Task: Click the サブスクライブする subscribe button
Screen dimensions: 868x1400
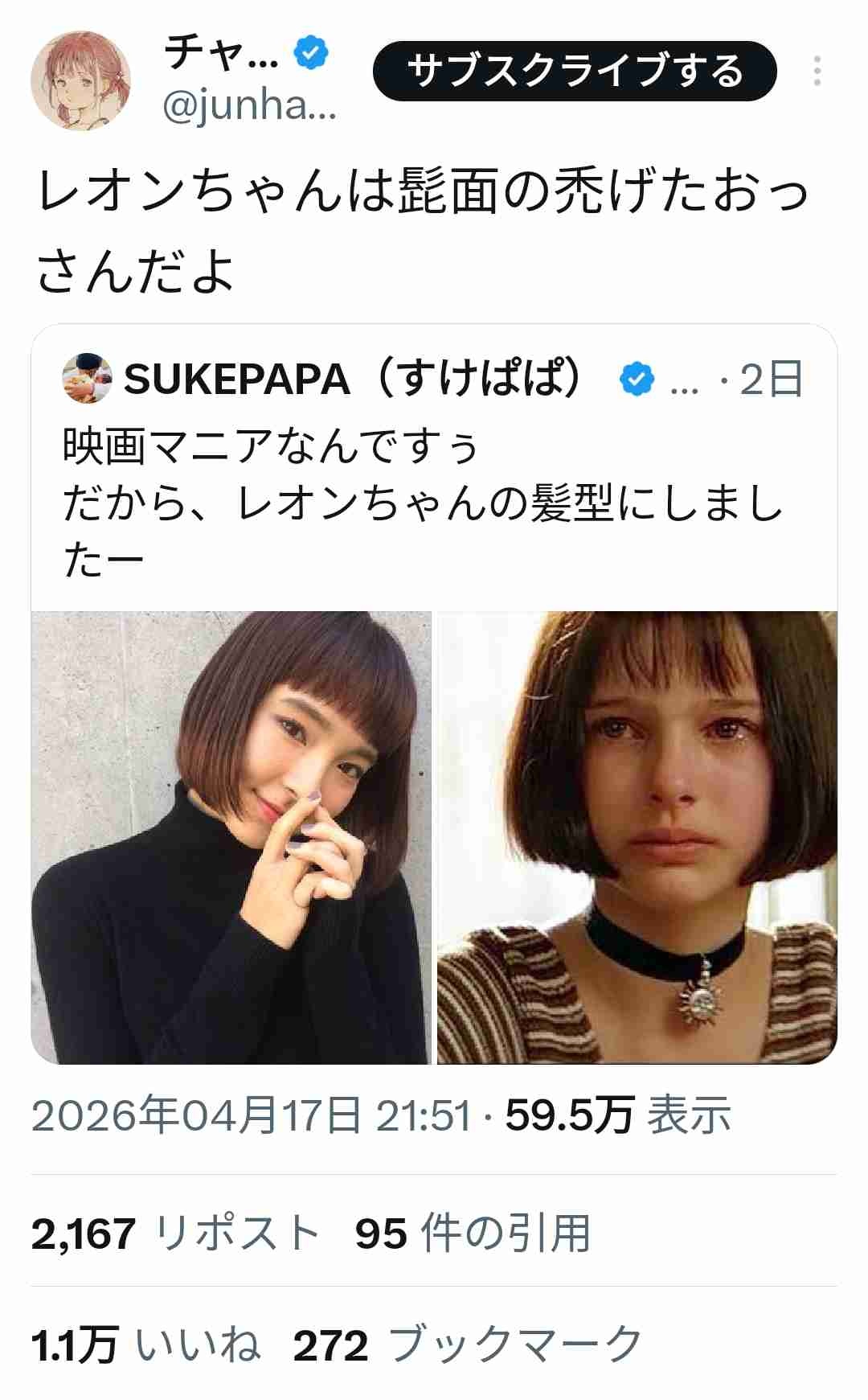Action: point(575,71)
